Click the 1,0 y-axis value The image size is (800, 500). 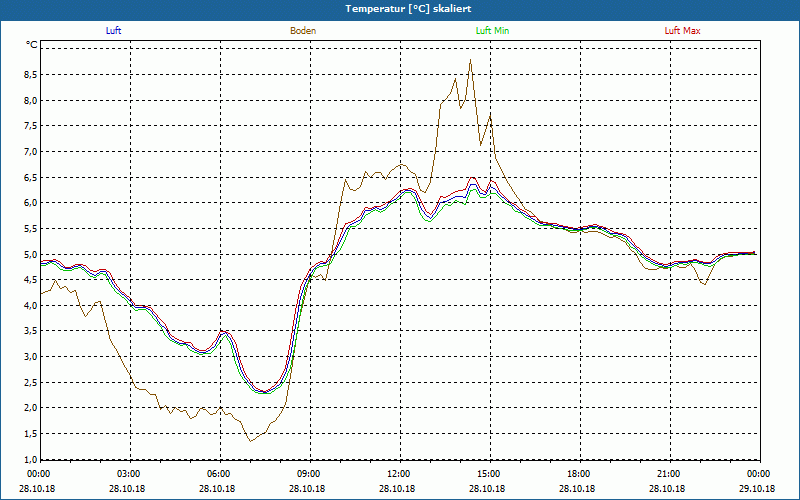[x=31, y=459]
